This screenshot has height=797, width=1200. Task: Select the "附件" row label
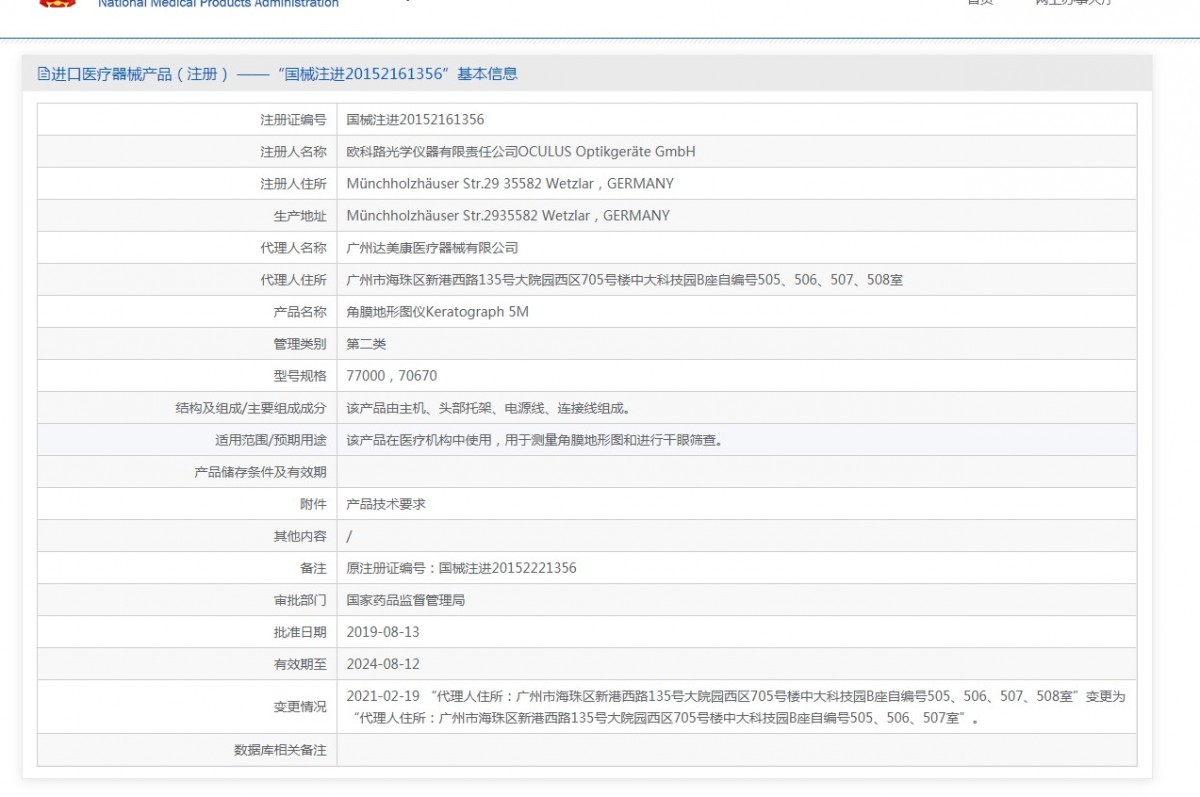[313, 504]
